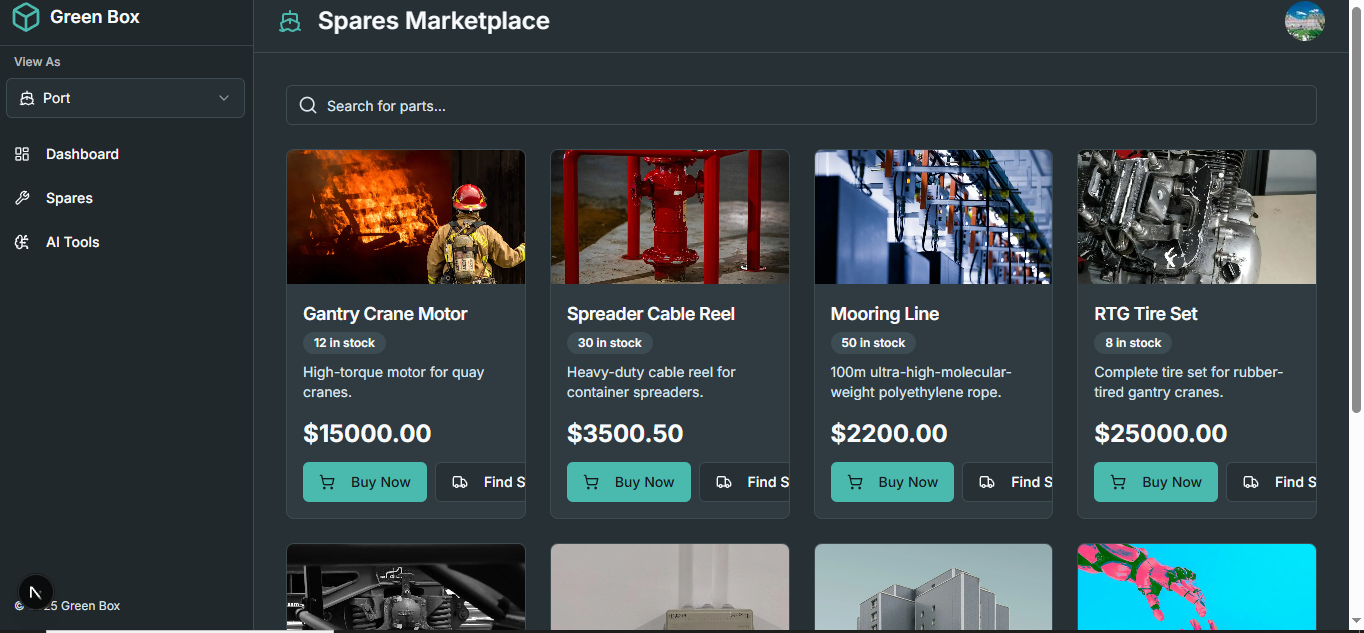
Task: Click the truck icon on RTG Tire Set
Action: pyautogui.click(x=1251, y=482)
